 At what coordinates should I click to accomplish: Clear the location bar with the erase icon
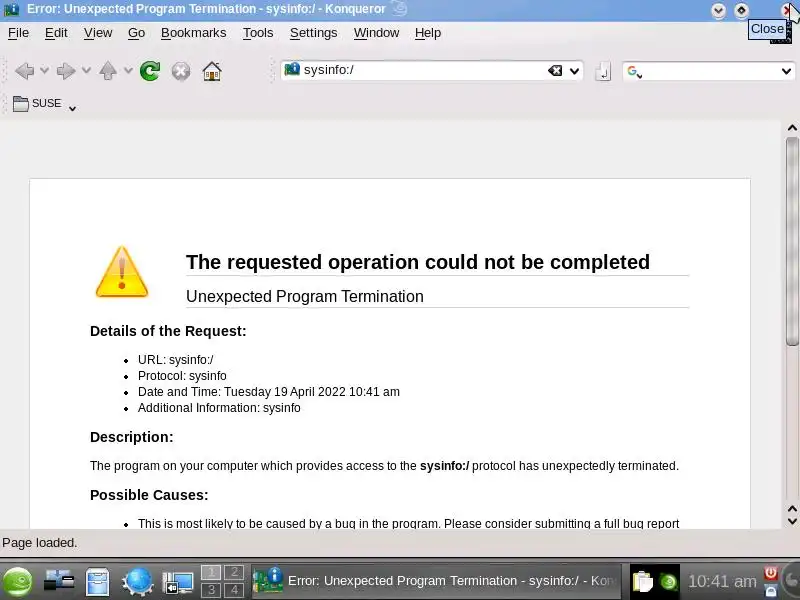[x=555, y=70]
